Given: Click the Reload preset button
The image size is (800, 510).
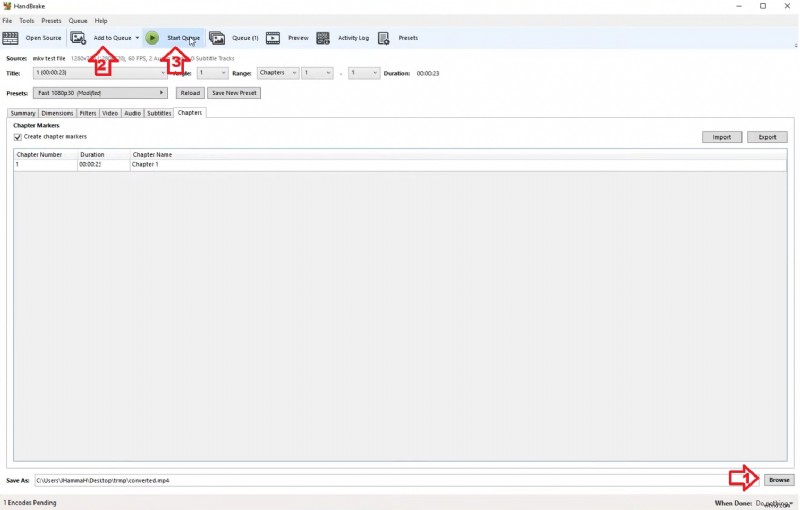Looking at the screenshot, I should (x=190, y=93).
